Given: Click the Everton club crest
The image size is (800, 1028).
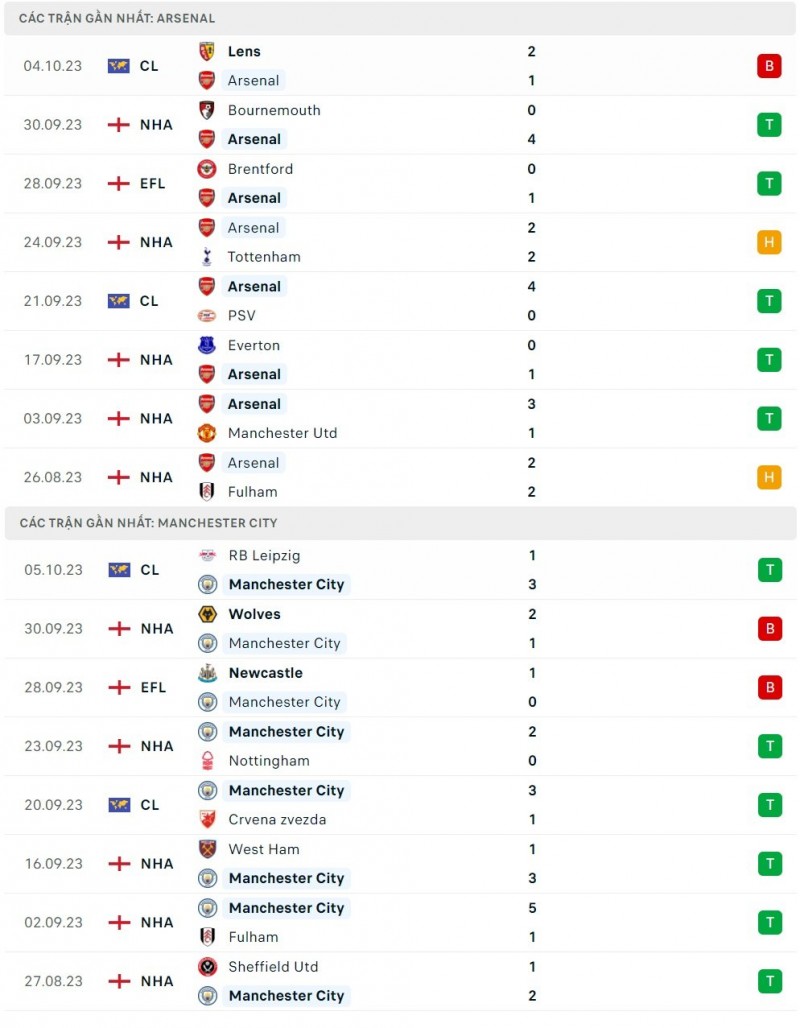Looking at the screenshot, I should [207, 346].
